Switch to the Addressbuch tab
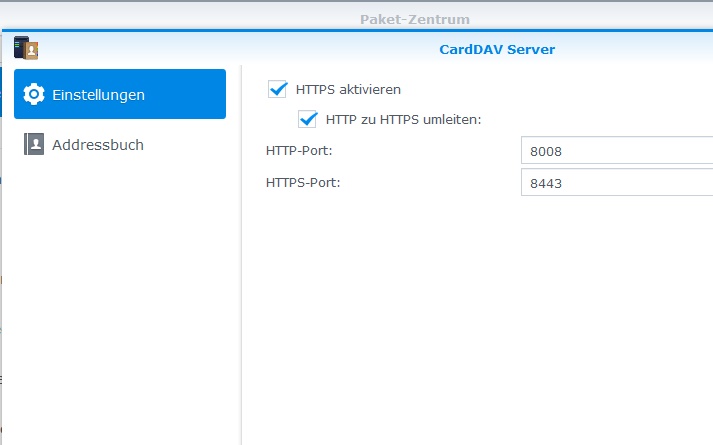 point(120,144)
